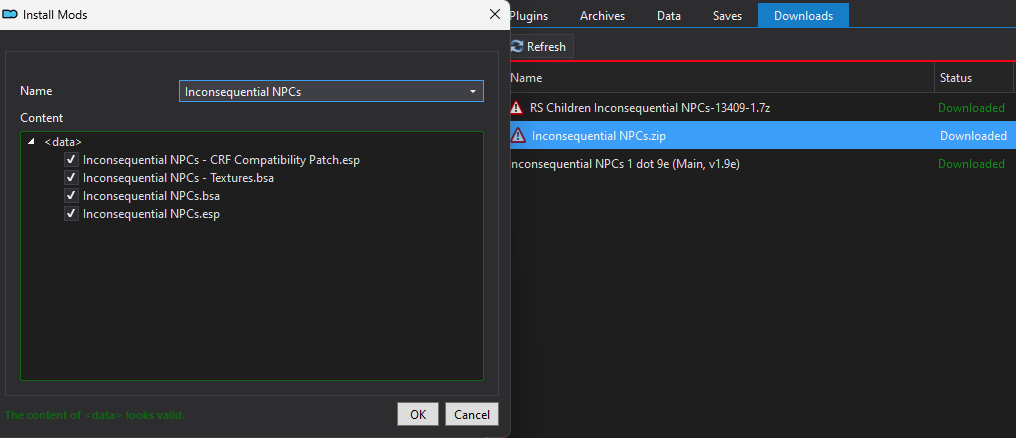The width and height of the screenshot is (1016, 438).
Task: Close the Install Mods dialog
Action: point(495,14)
